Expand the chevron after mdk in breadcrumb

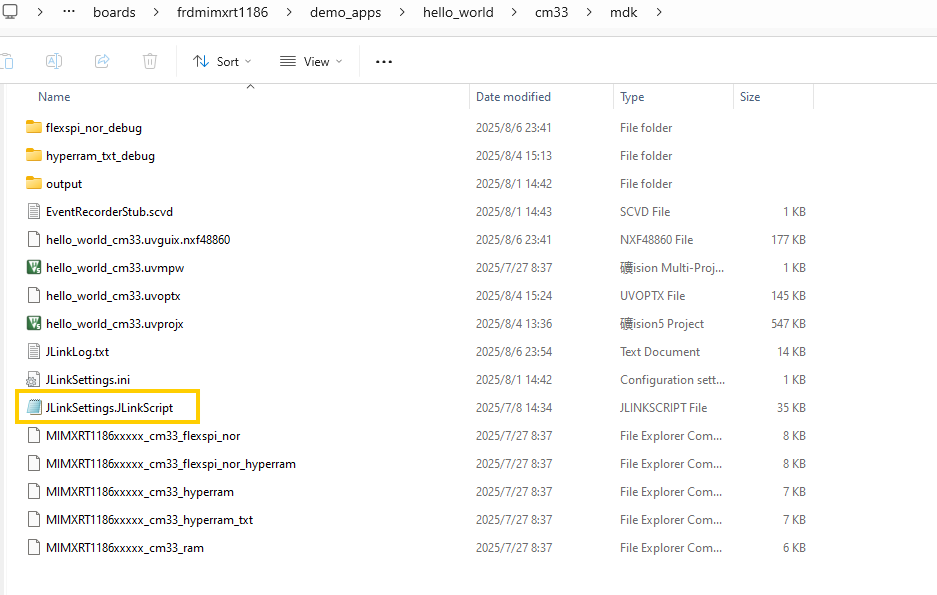tap(659, 13)
